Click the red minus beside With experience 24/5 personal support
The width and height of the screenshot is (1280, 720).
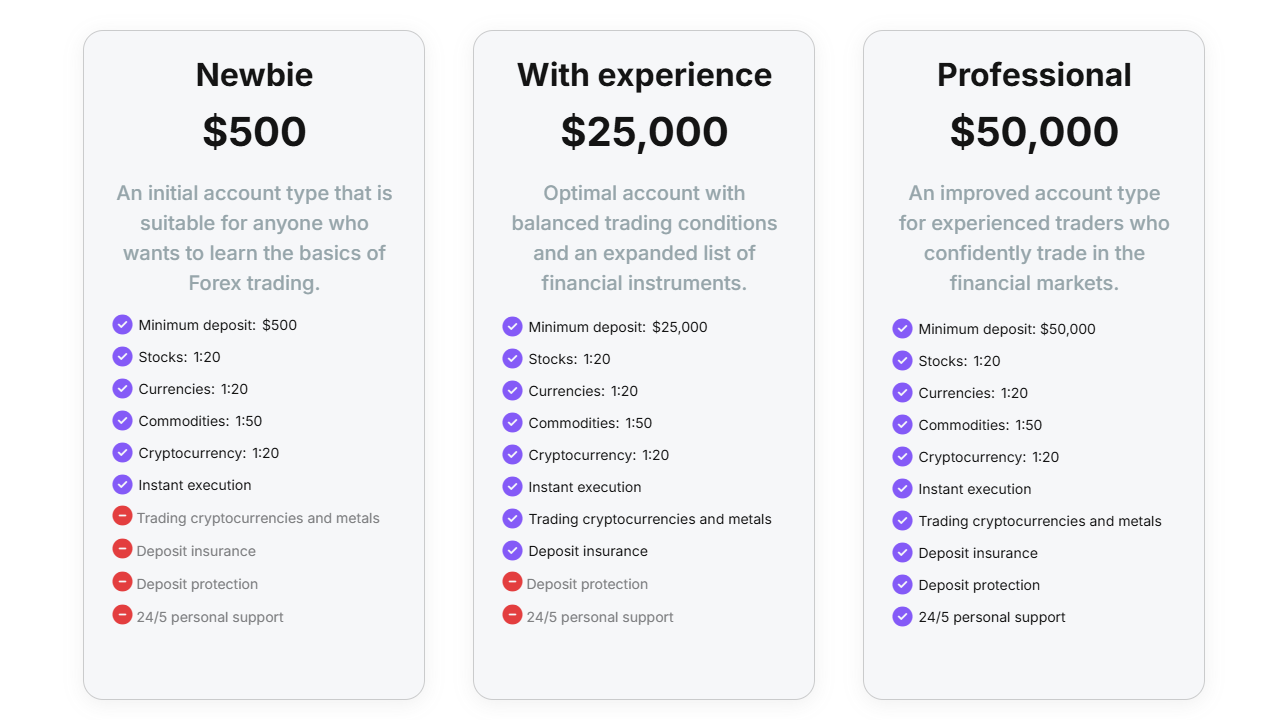[x=512, y=614]
